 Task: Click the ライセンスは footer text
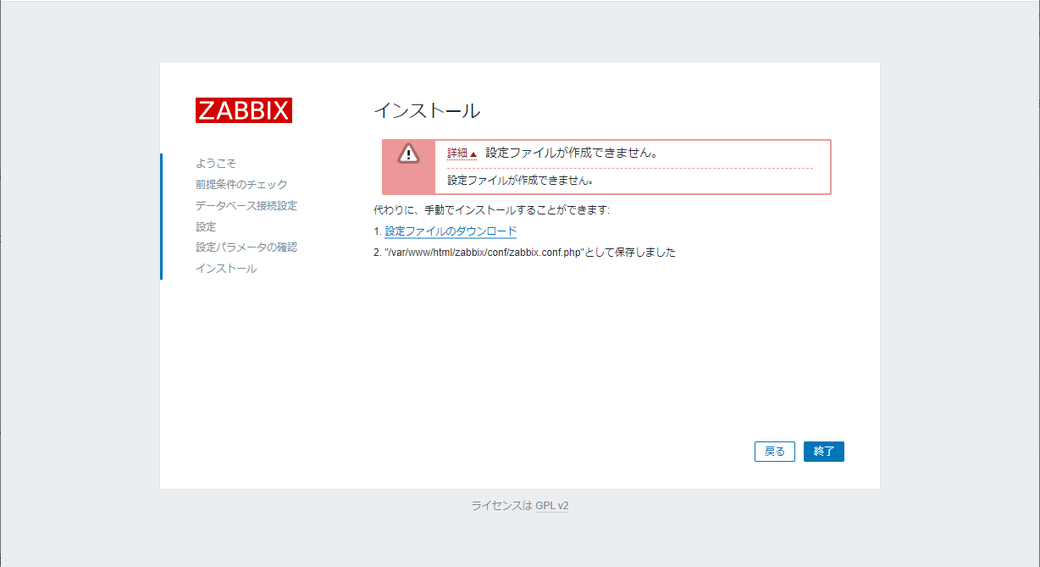501,505
